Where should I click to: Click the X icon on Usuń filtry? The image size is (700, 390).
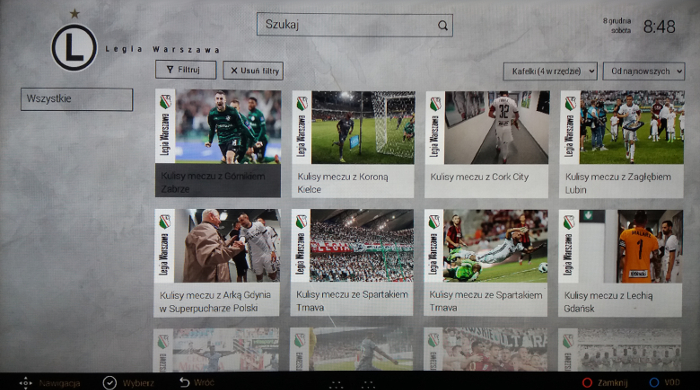[234, 71]
